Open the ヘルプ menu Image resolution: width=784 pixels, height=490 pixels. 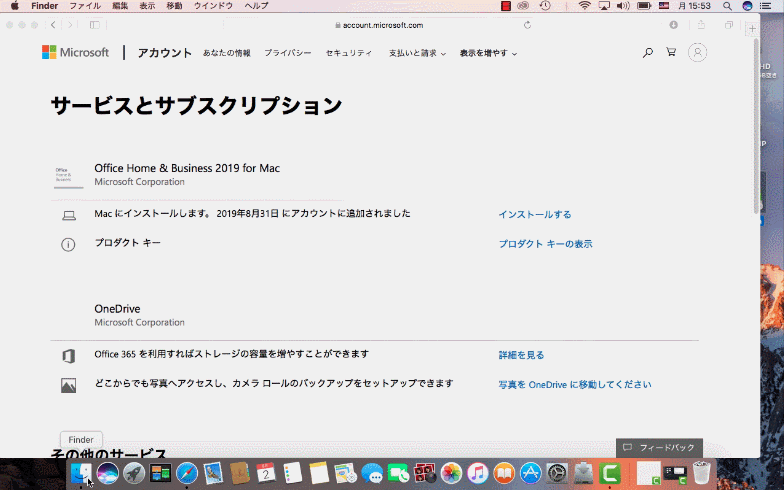256,6
